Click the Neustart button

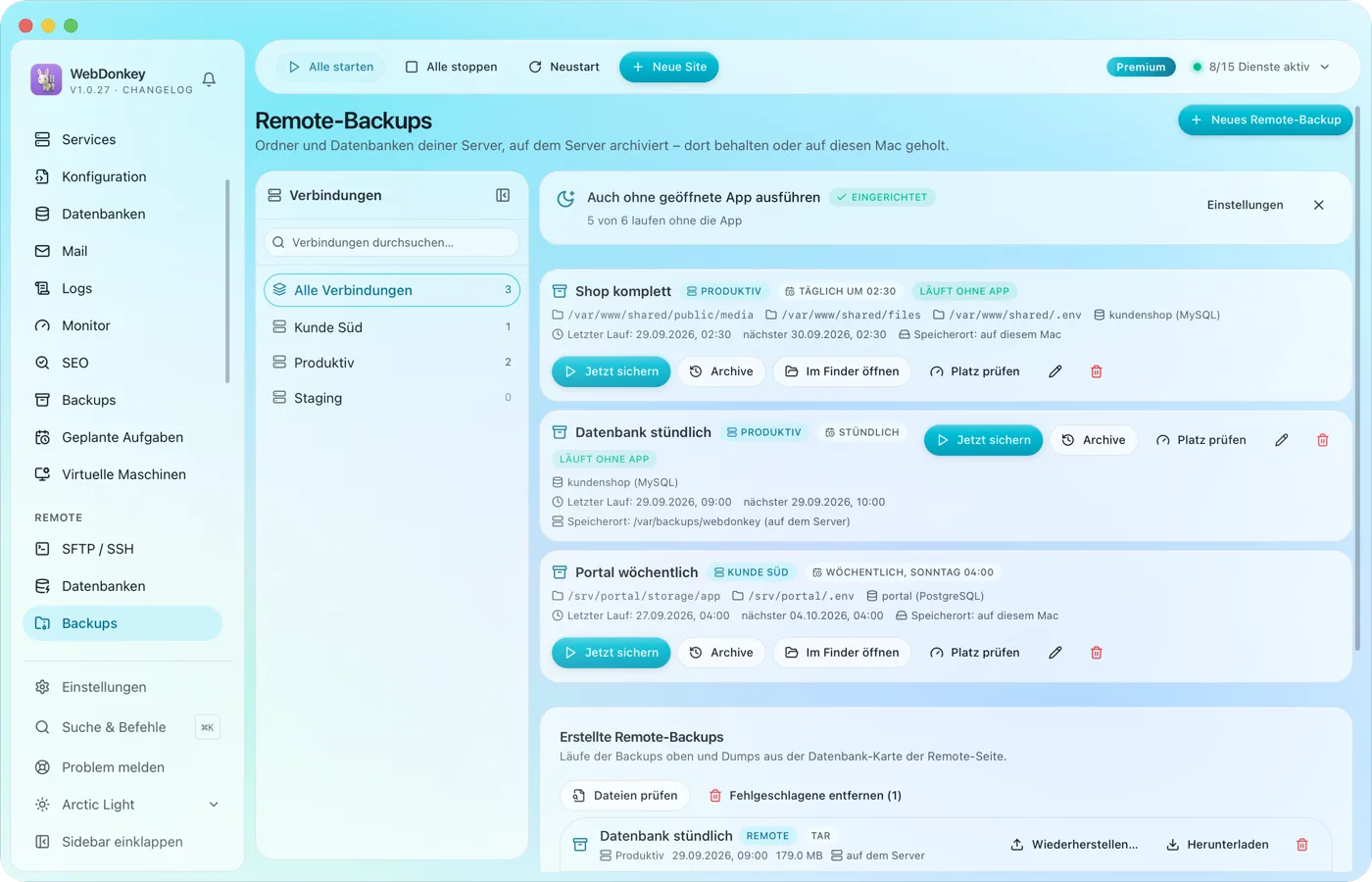point(564,67)
